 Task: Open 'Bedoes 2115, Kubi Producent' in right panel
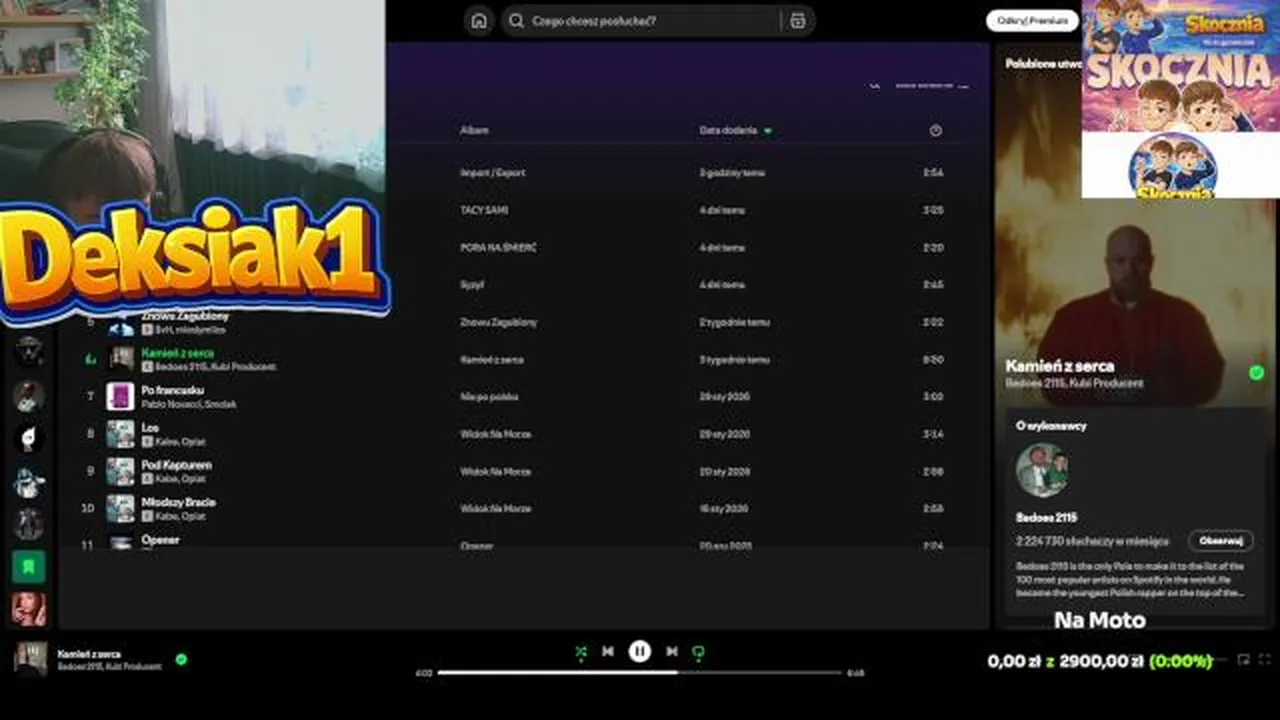pyautogui.click(x=1074, y=383)
